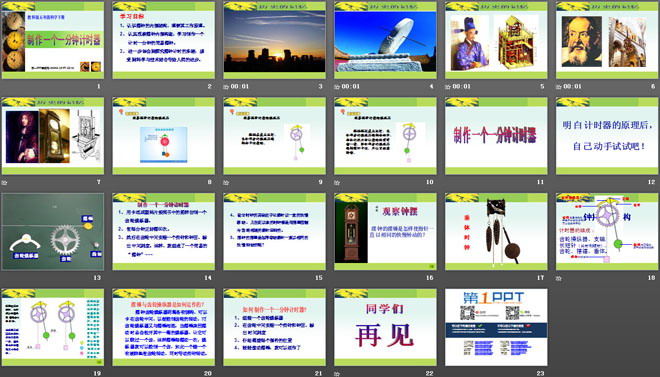Viewport: 660px width, 377px height.
Task: Click slide number label 15
Action: 319,278
